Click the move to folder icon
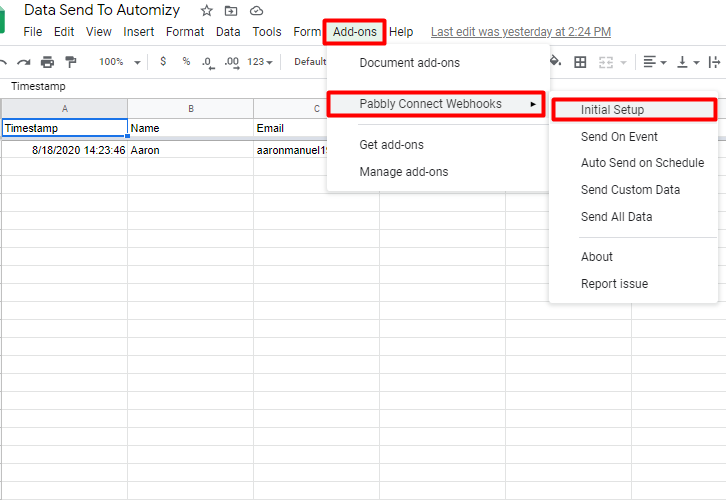 pyautogui.click(x=231, y=10)
